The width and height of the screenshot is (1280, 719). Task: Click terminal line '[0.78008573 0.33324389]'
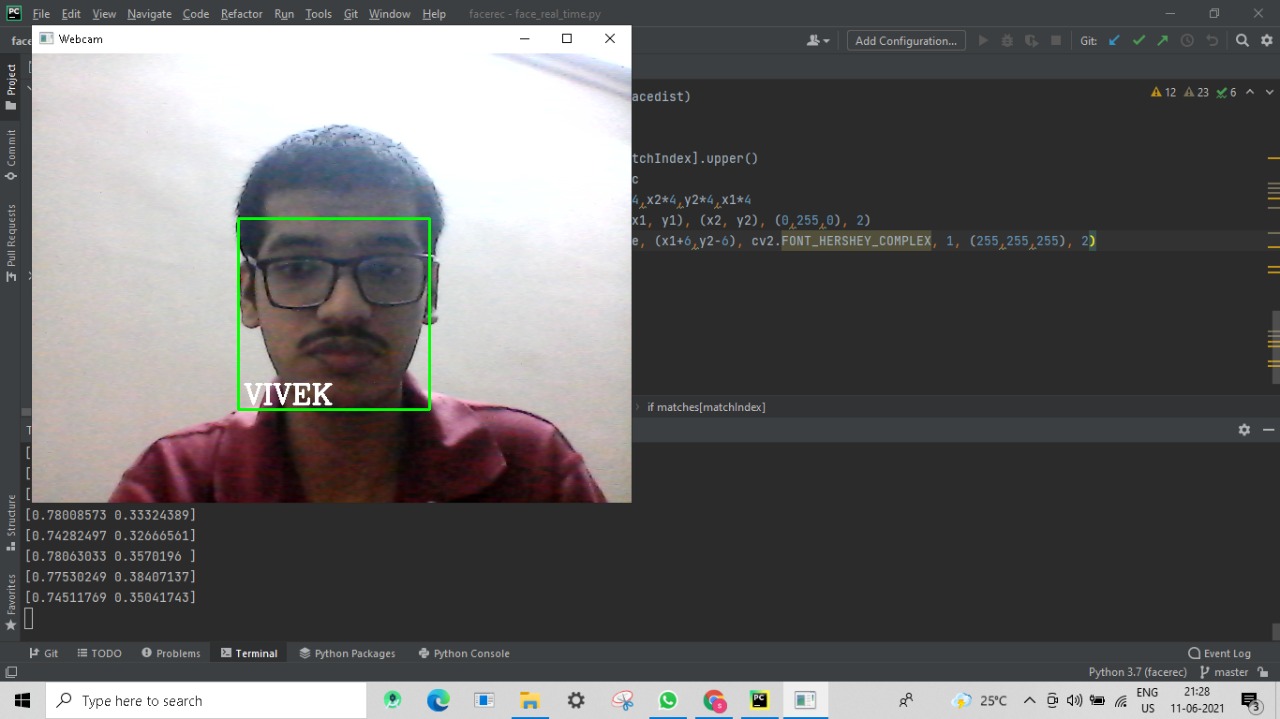click(x=110, y=515)
